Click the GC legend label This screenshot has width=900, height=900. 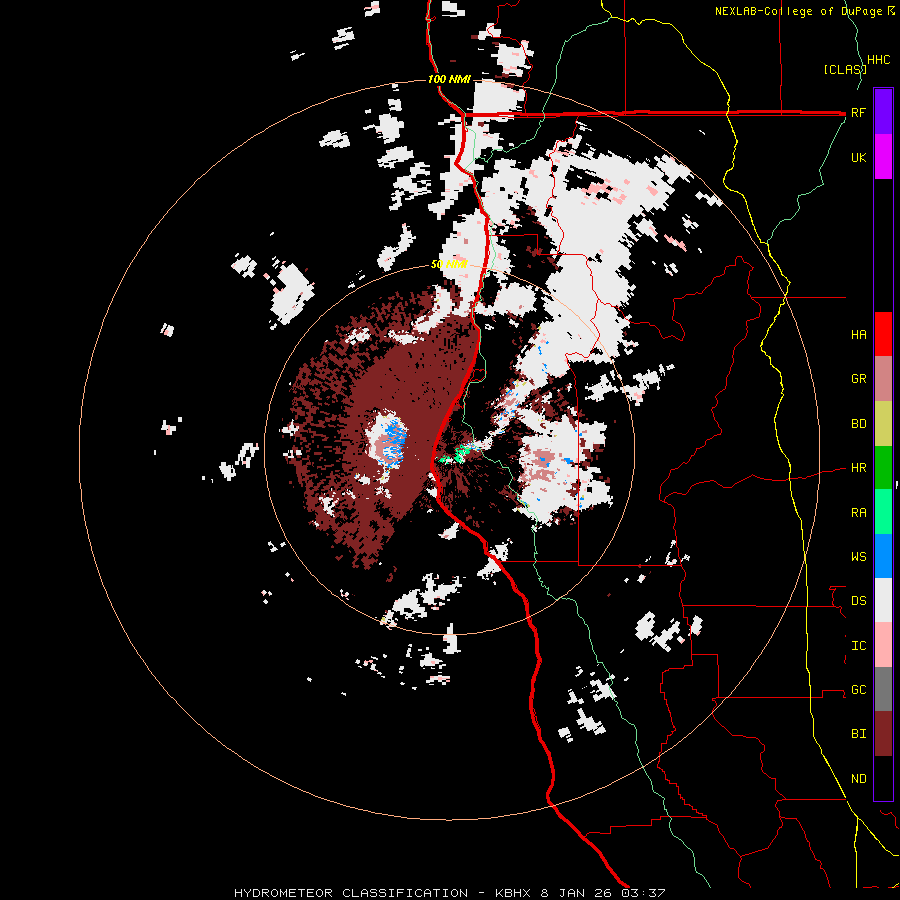tap(858, 690)
